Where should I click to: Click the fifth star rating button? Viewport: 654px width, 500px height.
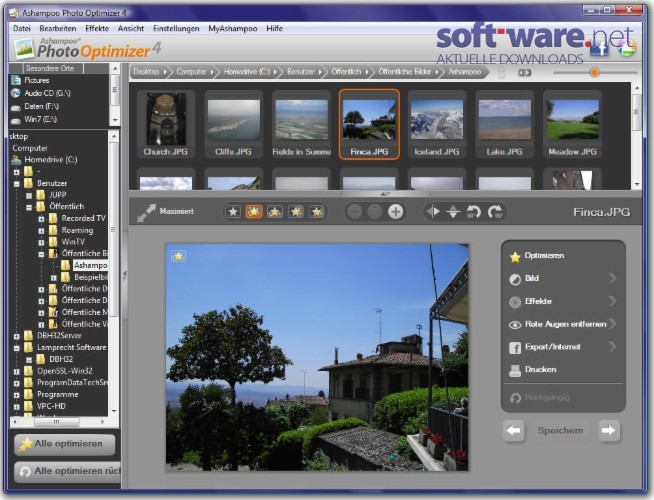coord(317,212)
